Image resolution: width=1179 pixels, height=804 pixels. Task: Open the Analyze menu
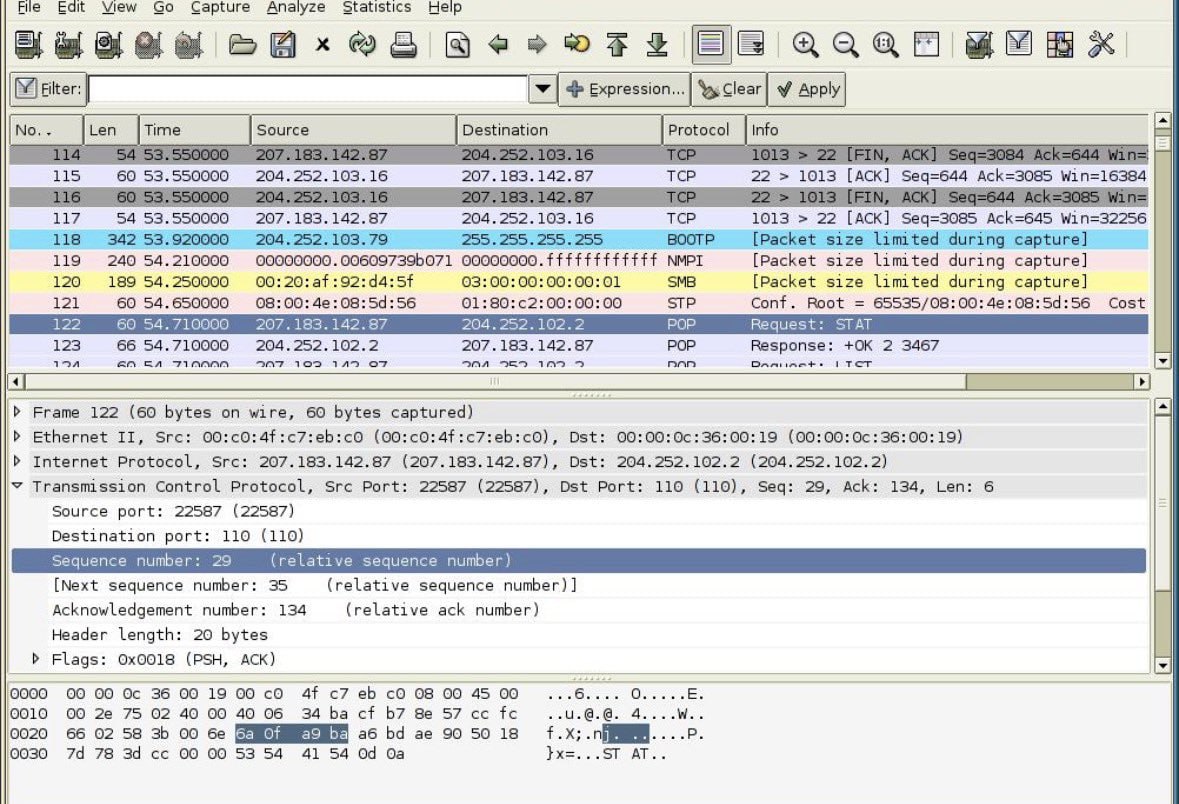tap(296, 8)
